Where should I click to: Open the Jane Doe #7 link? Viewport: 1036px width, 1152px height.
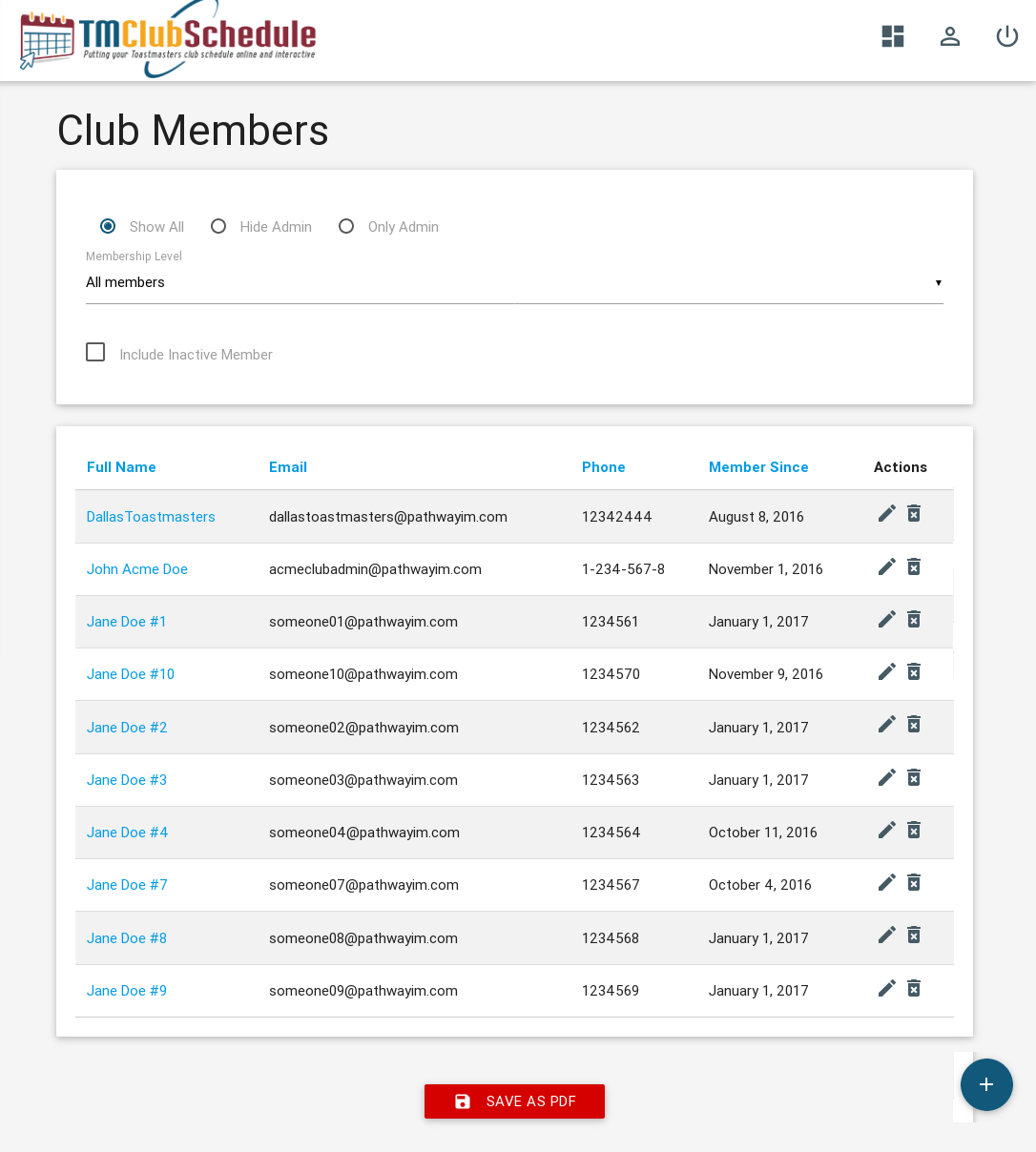tap(127, 885)
